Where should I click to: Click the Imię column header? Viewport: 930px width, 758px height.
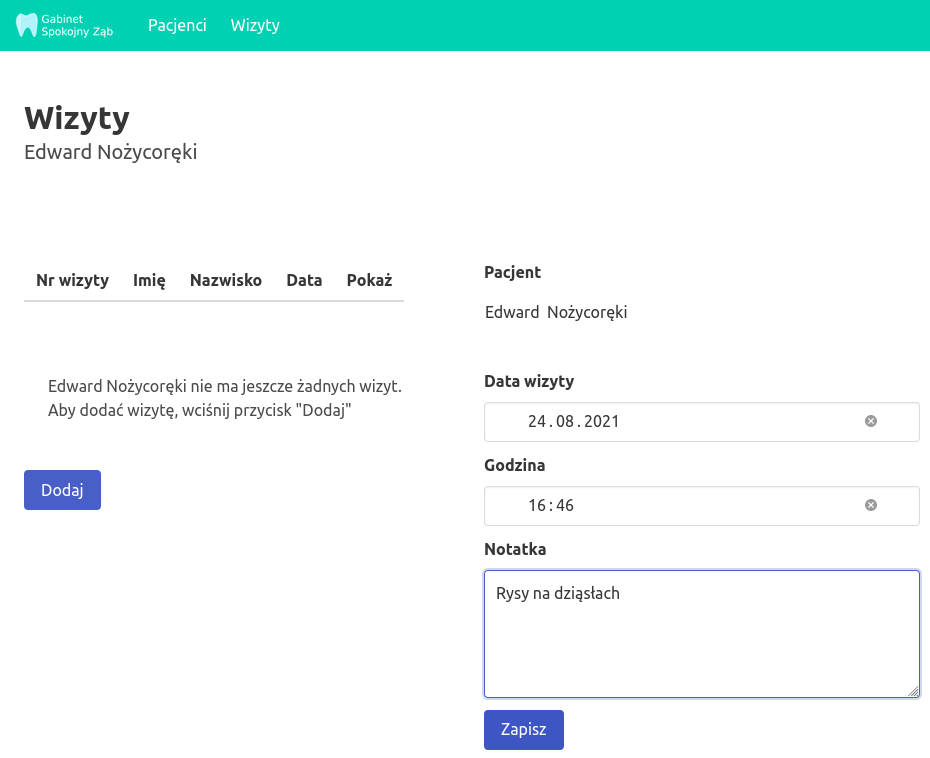pos(149,280)
